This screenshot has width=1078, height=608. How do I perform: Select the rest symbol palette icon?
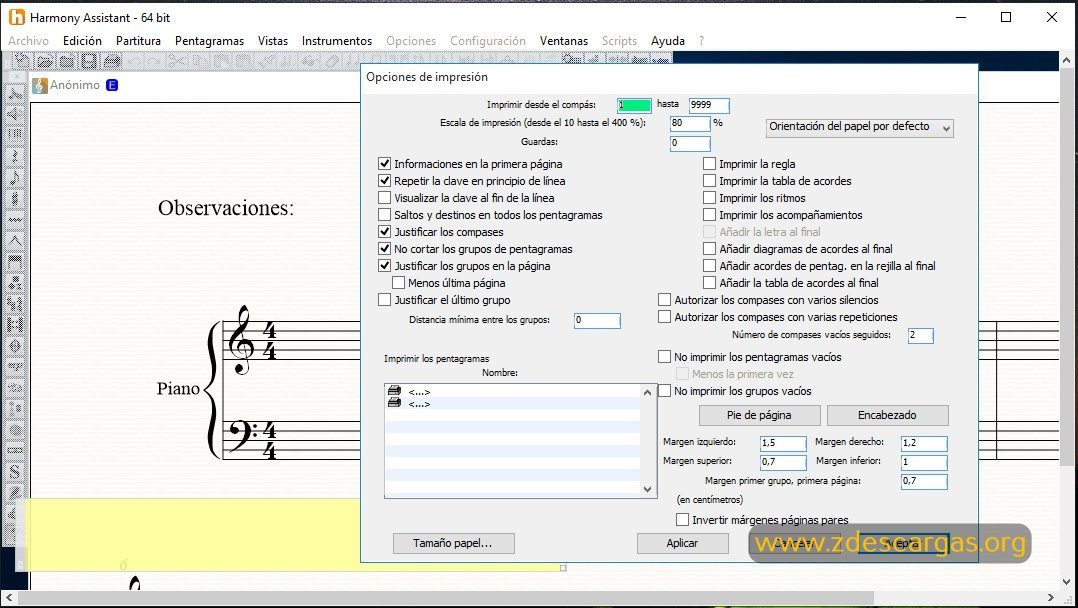(14, 156)
